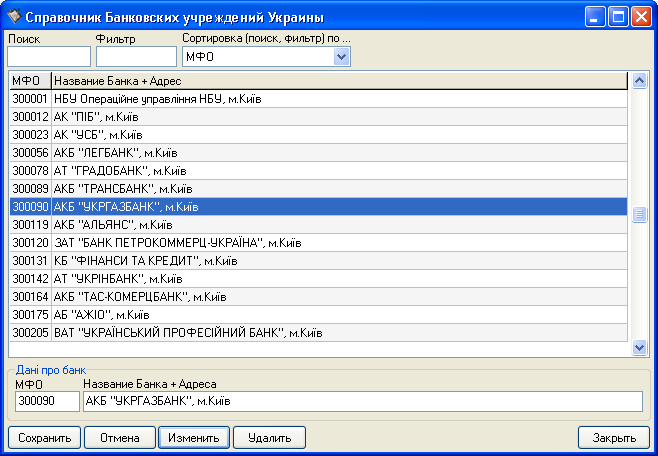Click the vertical scrollbar thumb
The height and width of the screenshot is (456, 658).
click(640, 215)
